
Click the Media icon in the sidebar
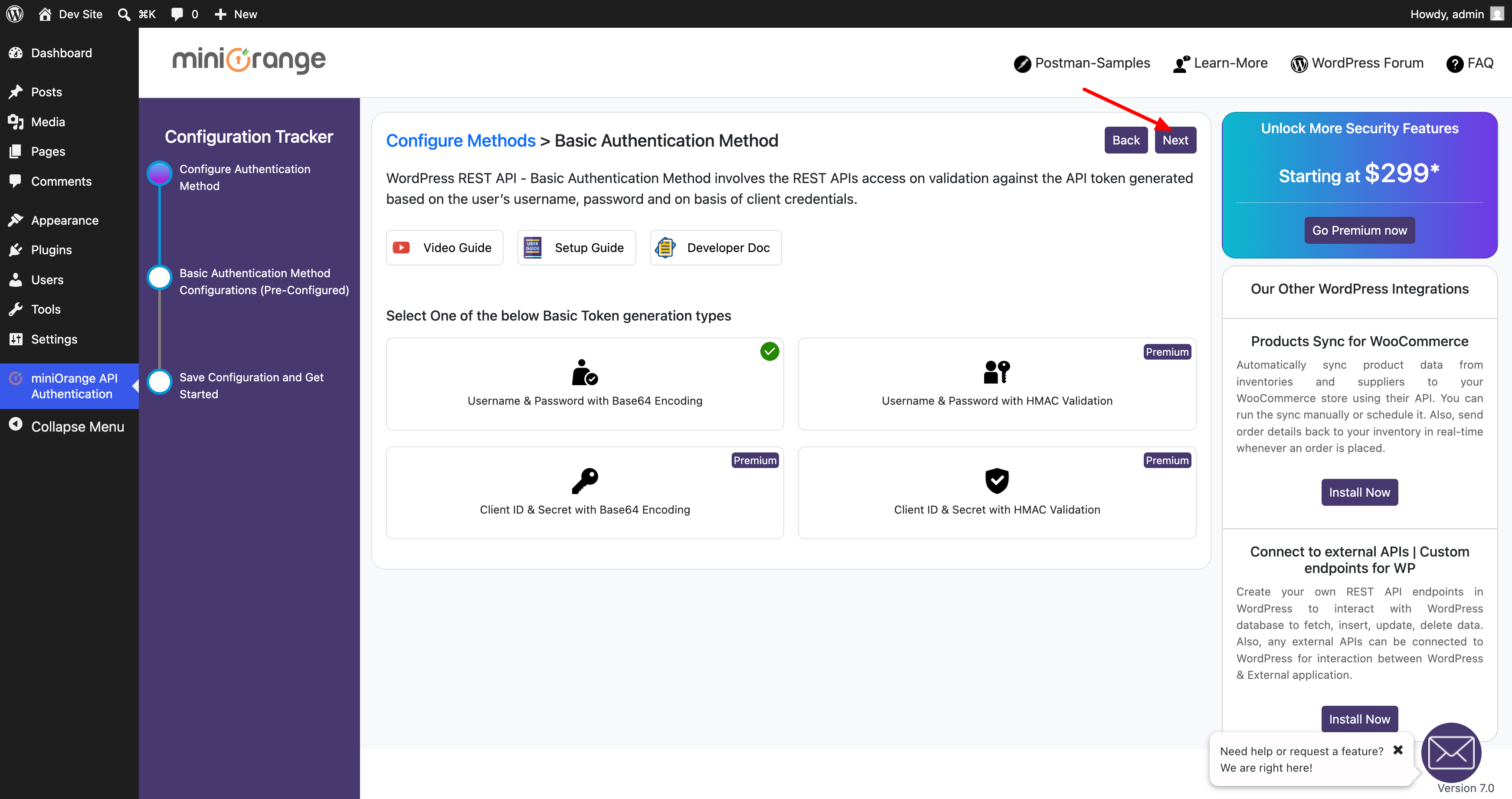[x=16, y=121]
